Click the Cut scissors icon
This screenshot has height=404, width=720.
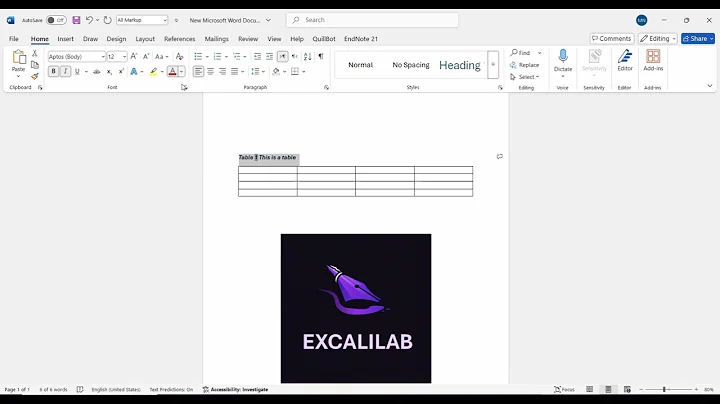pyautogui.click(x=34, y=53)
